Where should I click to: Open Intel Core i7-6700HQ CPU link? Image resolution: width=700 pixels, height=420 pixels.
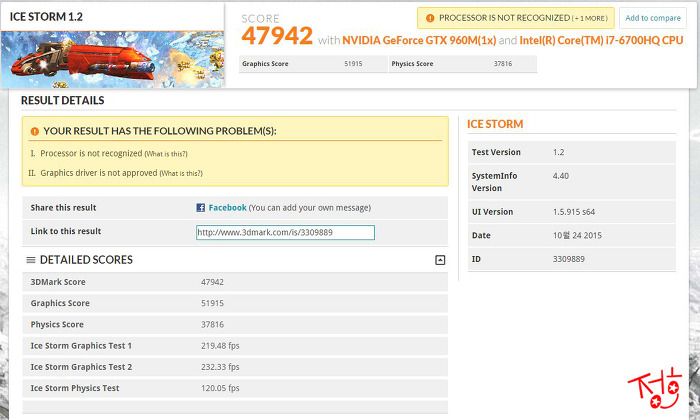tap(601, 40)
